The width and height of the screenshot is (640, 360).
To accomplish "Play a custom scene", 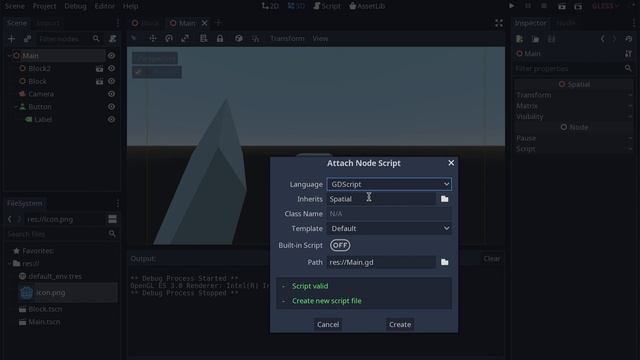I will pyautogui.click(x=578, y=6).
